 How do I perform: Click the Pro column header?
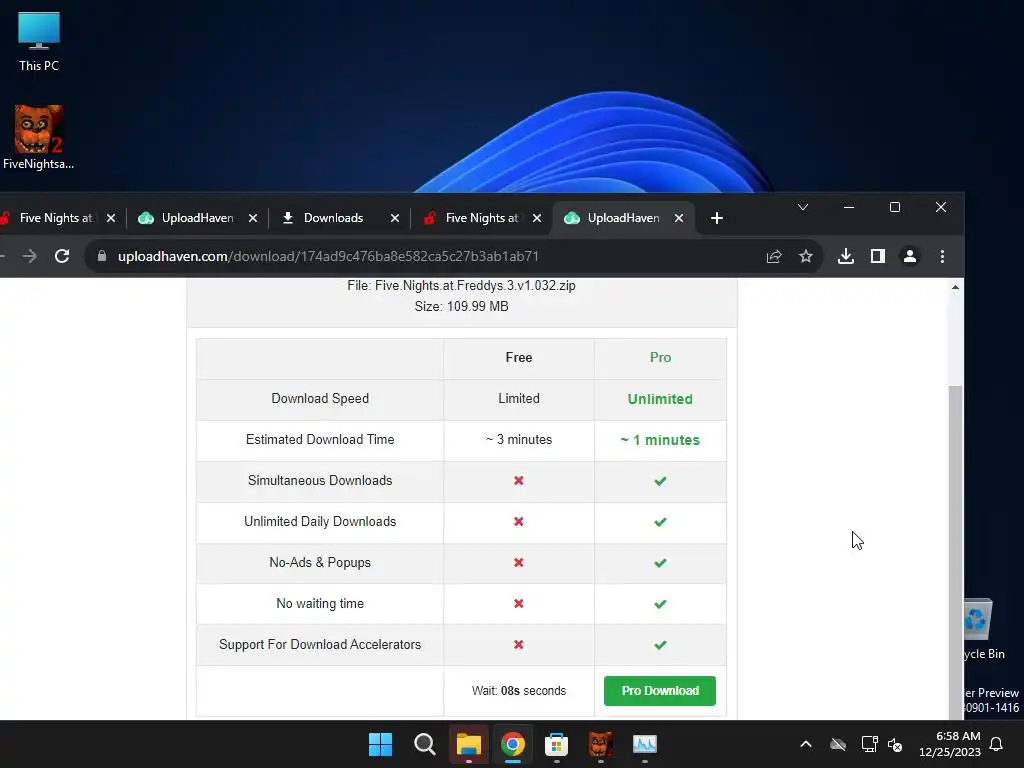660,357
